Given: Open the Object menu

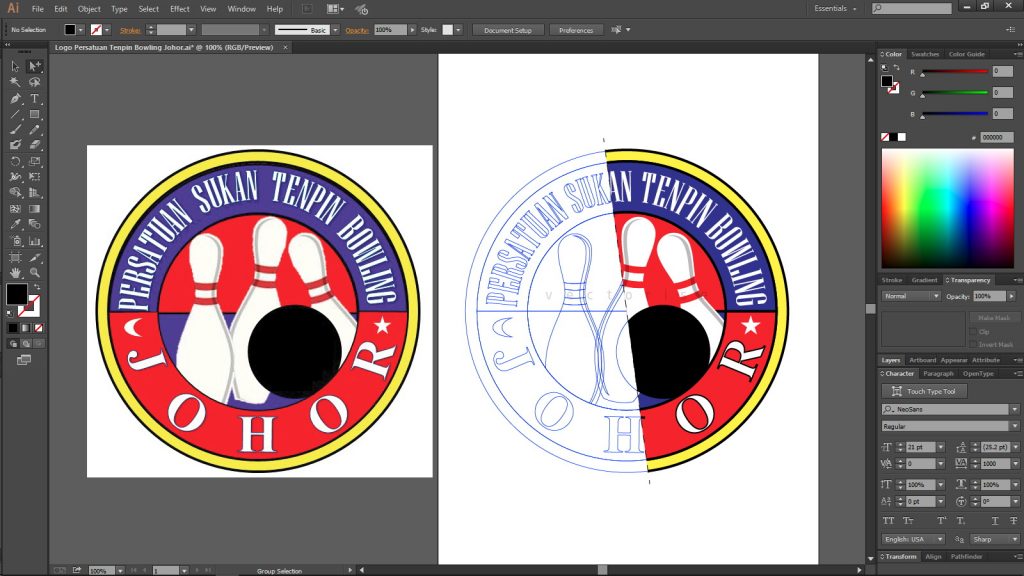Looking at the screenshot, I should point(89,9).
